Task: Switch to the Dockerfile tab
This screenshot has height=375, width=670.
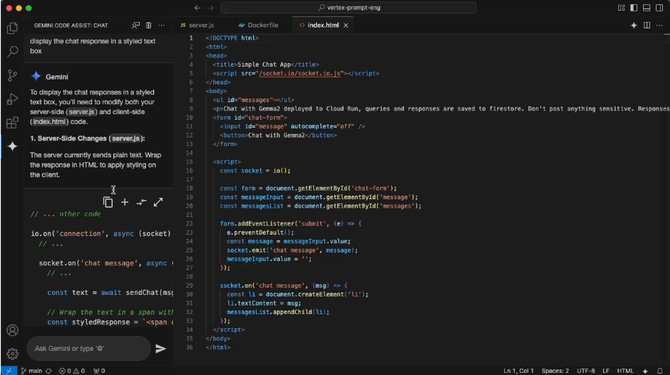Action: point(259,25)
